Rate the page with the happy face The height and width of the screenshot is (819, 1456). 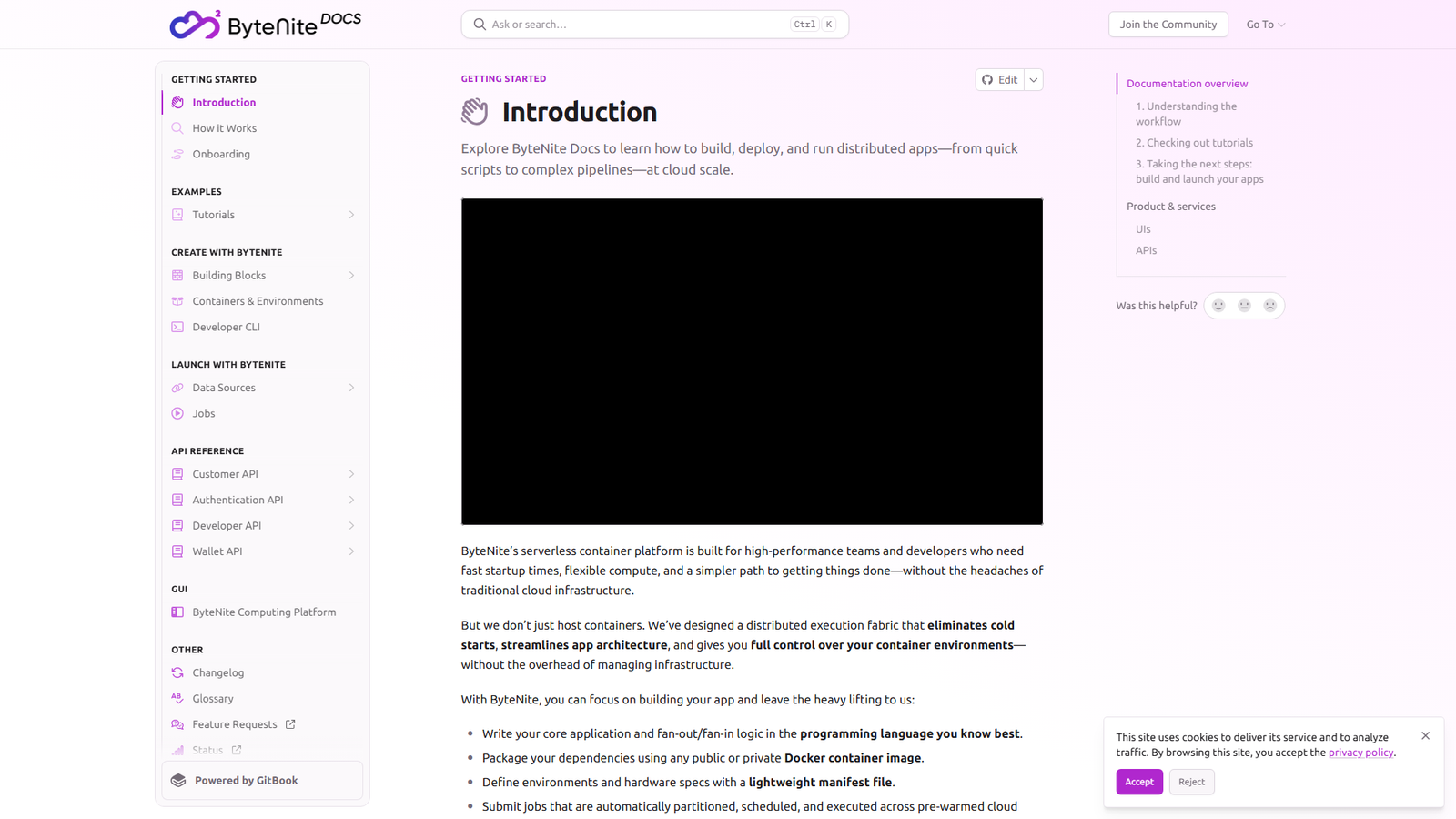[1218, 306]
